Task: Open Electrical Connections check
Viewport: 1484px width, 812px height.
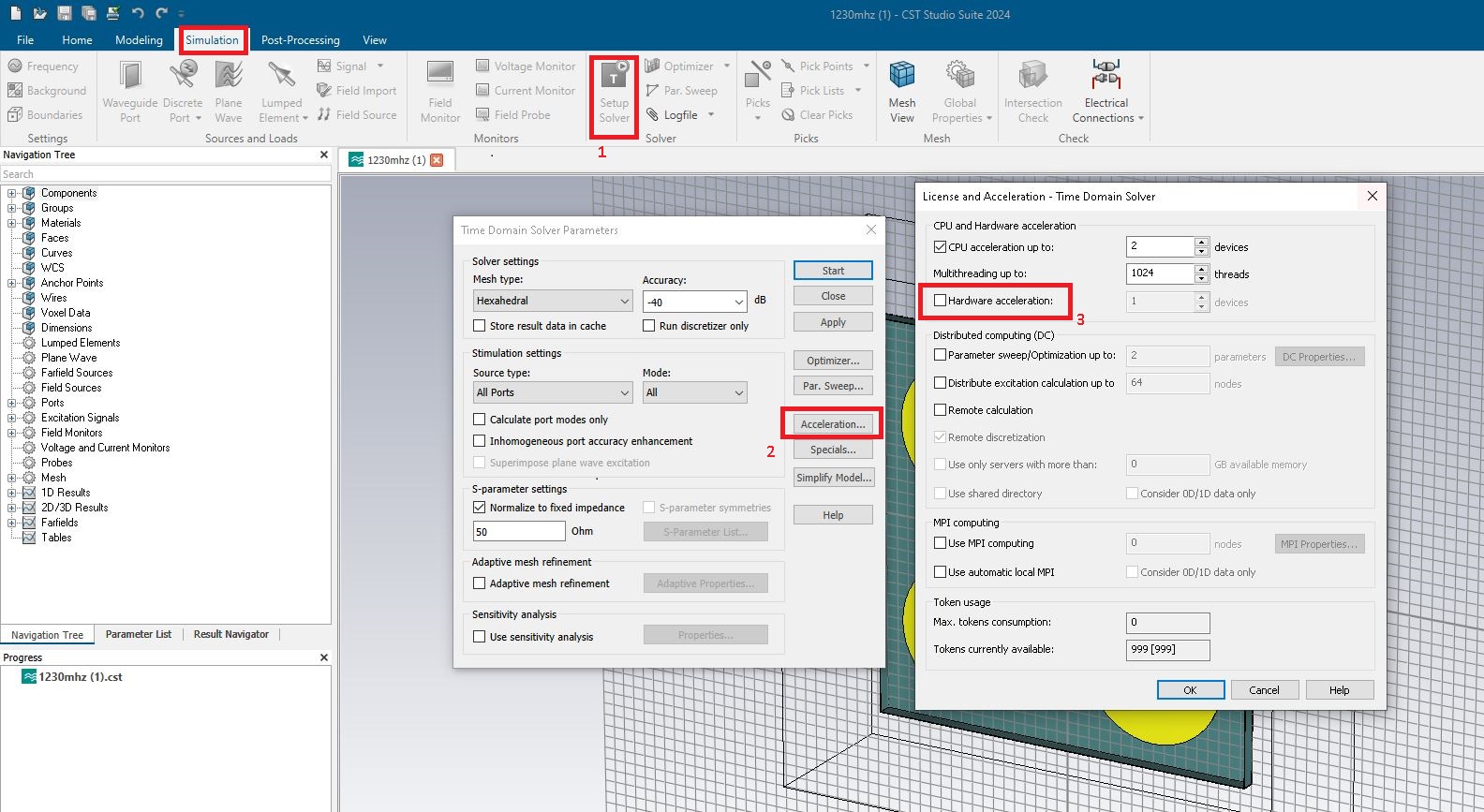Action: pyautogui.click(x=1106, y=92)
